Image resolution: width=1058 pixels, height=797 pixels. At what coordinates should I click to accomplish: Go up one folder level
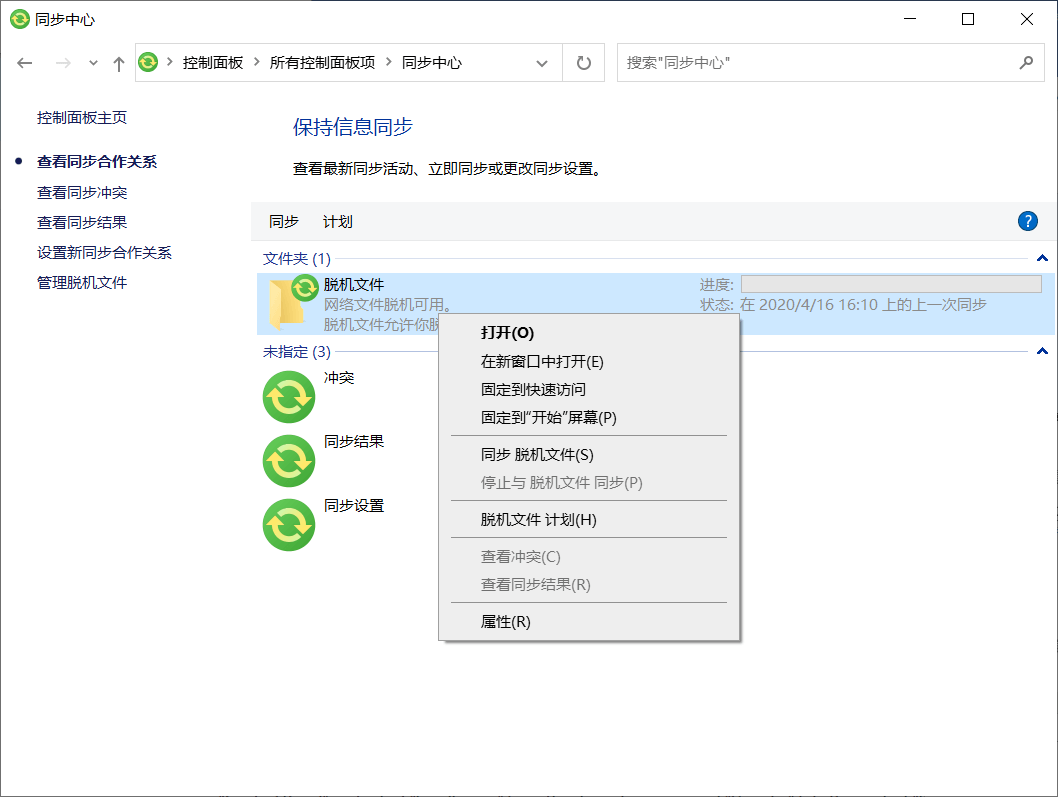119,63
